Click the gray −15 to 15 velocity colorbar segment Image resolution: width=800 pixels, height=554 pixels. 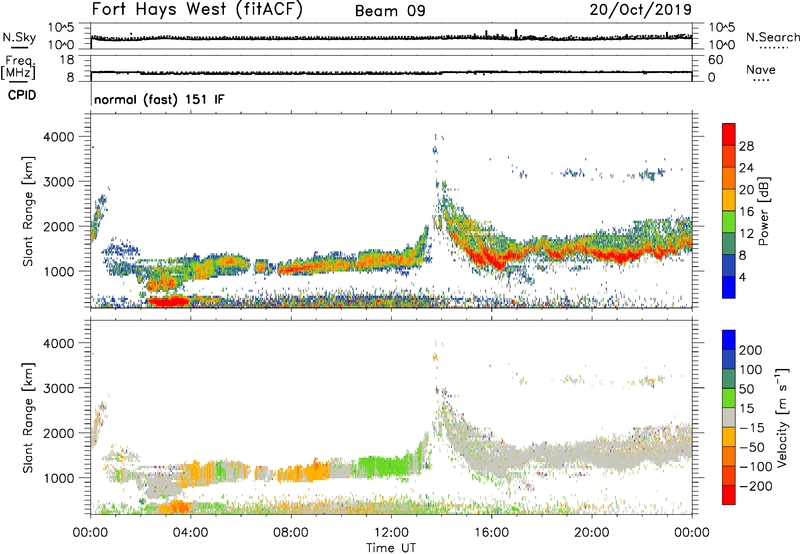point(729,417)
